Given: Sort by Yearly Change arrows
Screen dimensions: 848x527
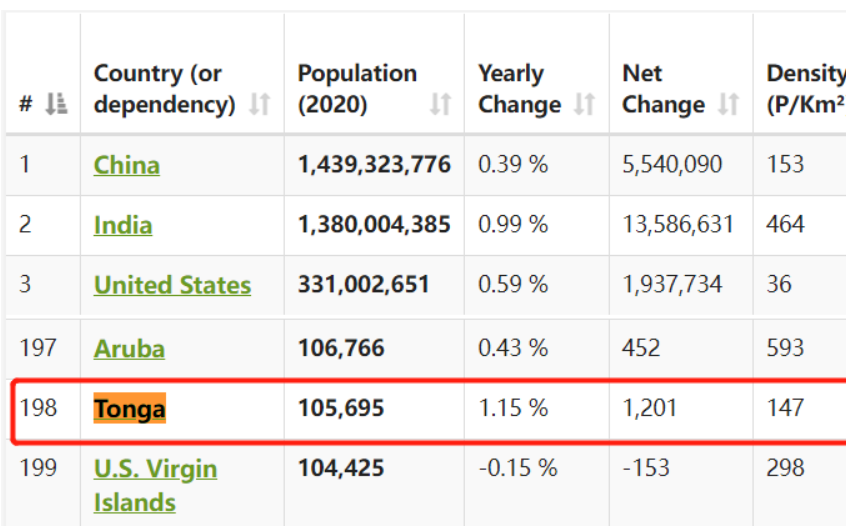Looking at the screenshot, I should (585, 104).
